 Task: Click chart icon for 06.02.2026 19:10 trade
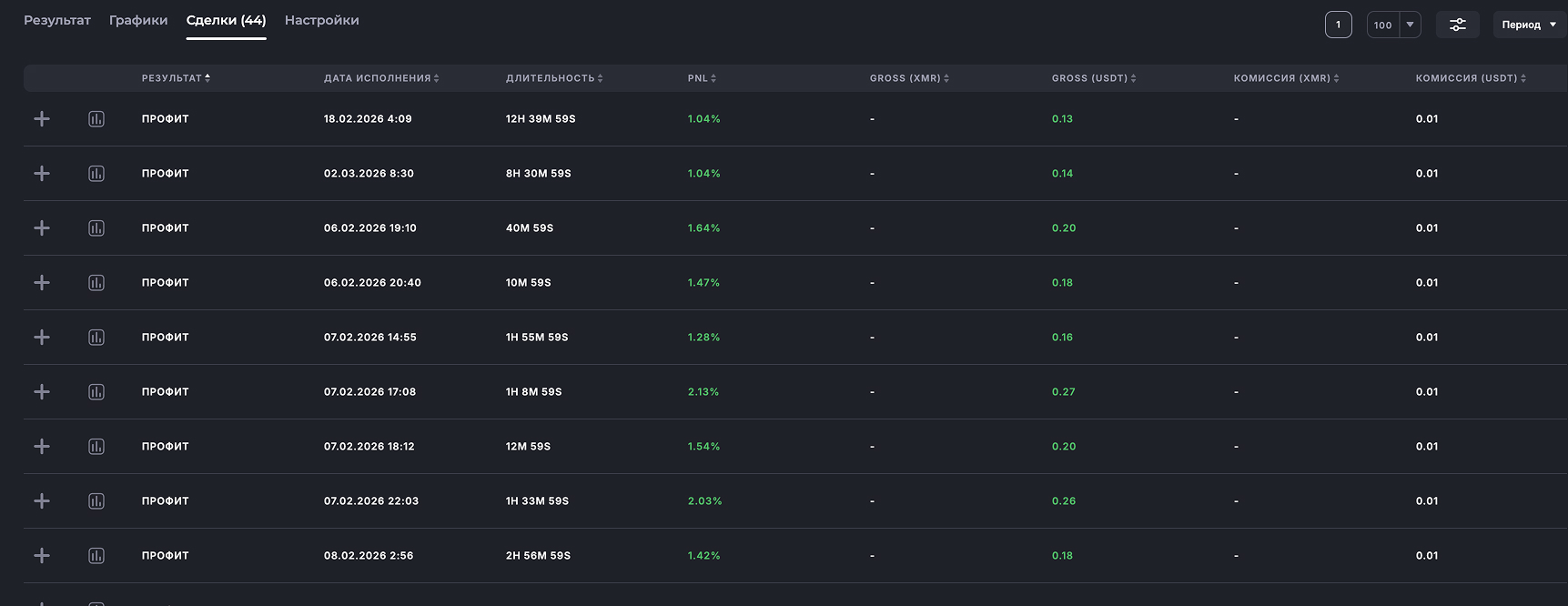click(x=96, y=228)
